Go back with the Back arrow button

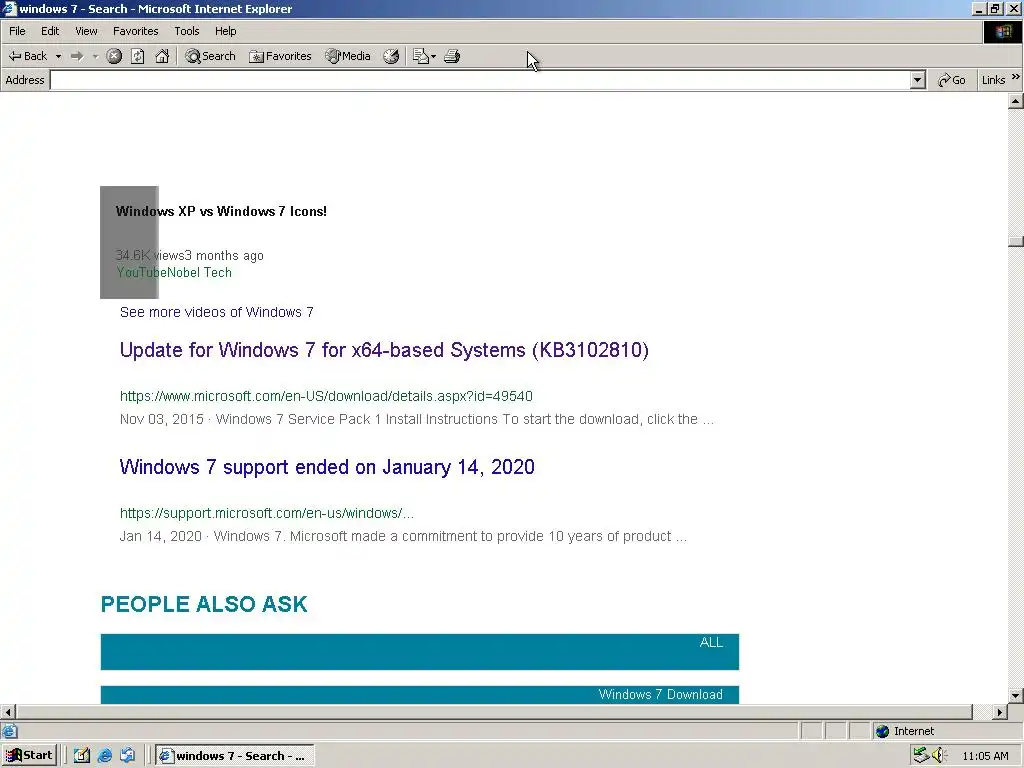[x=27, y=56]
